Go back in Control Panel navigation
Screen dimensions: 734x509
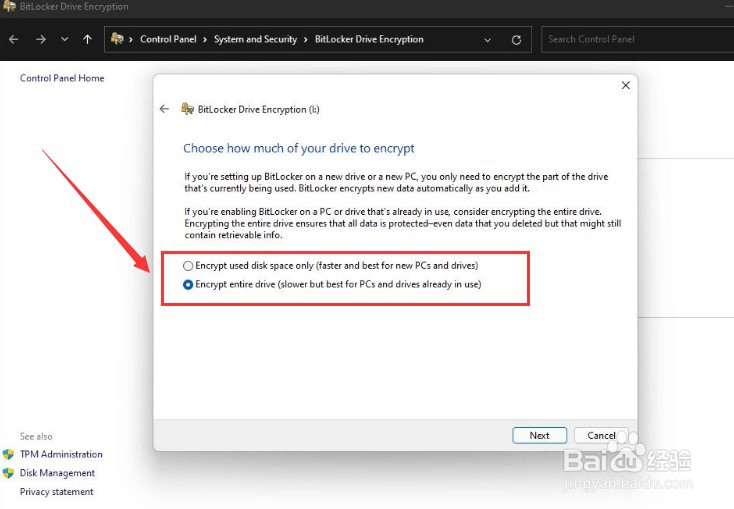[x=14, y=39]
